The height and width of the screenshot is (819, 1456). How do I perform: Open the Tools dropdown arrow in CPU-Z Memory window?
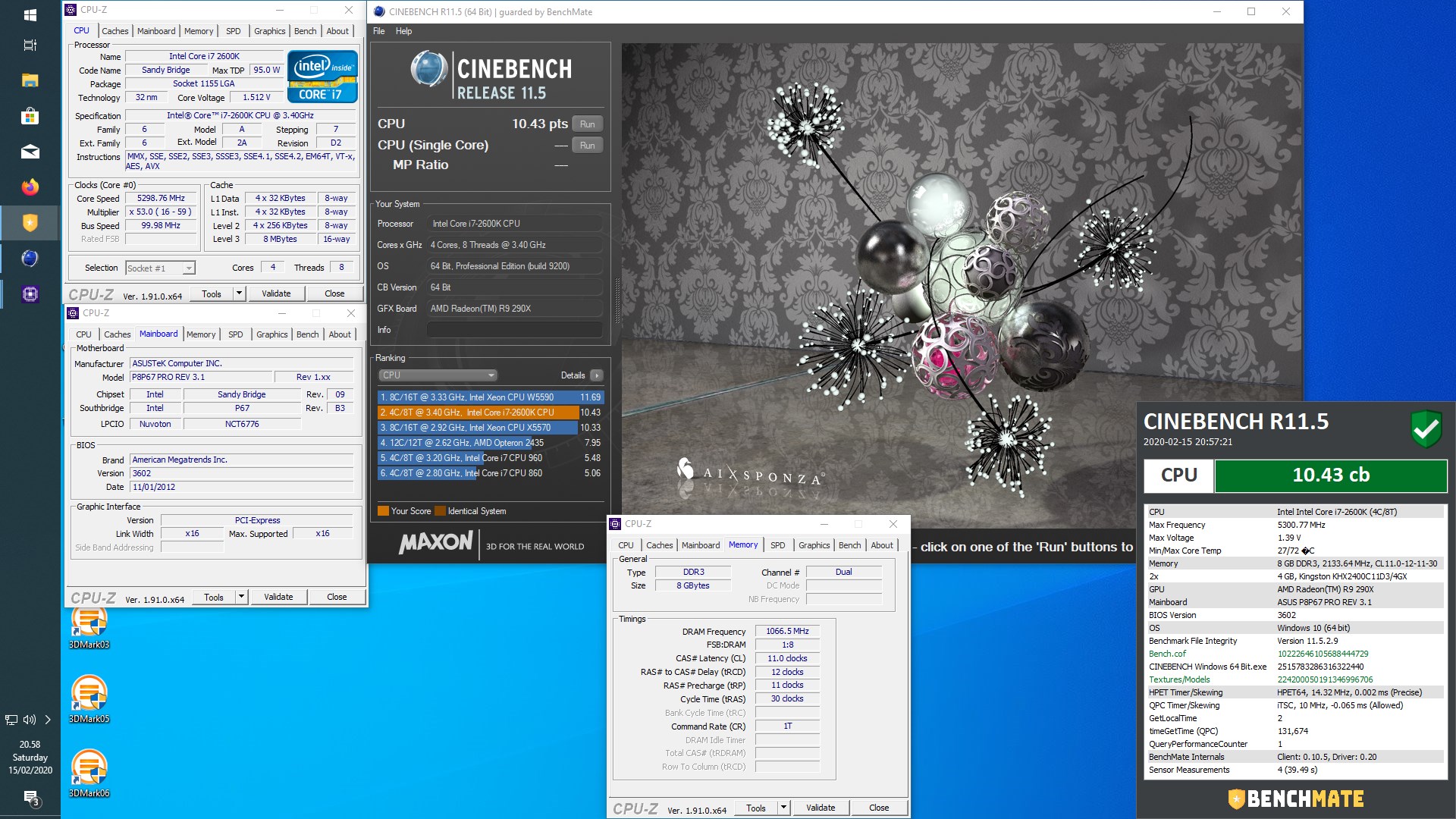(783, 808)
